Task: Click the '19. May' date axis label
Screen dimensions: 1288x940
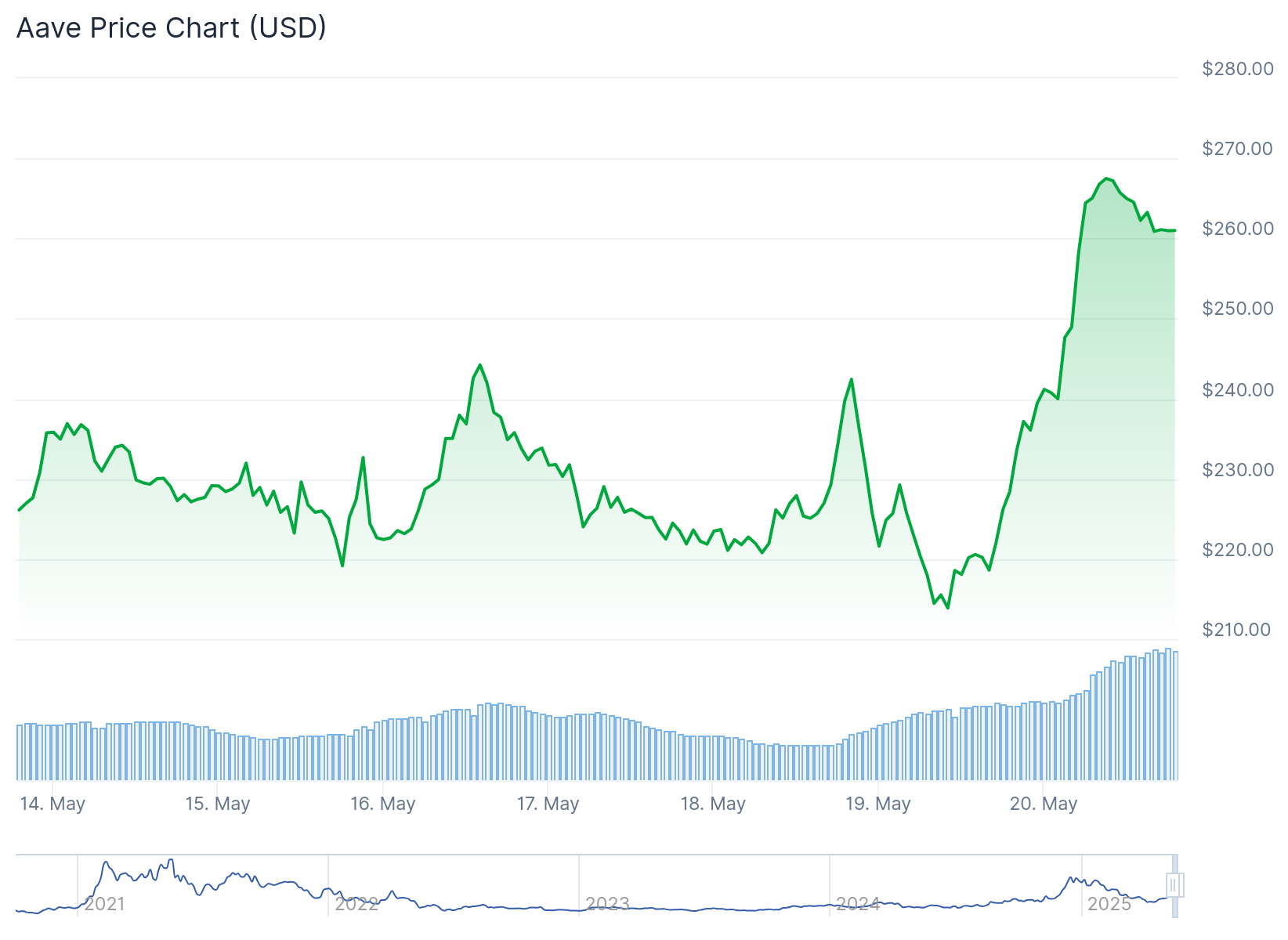Action: (878, 804)
